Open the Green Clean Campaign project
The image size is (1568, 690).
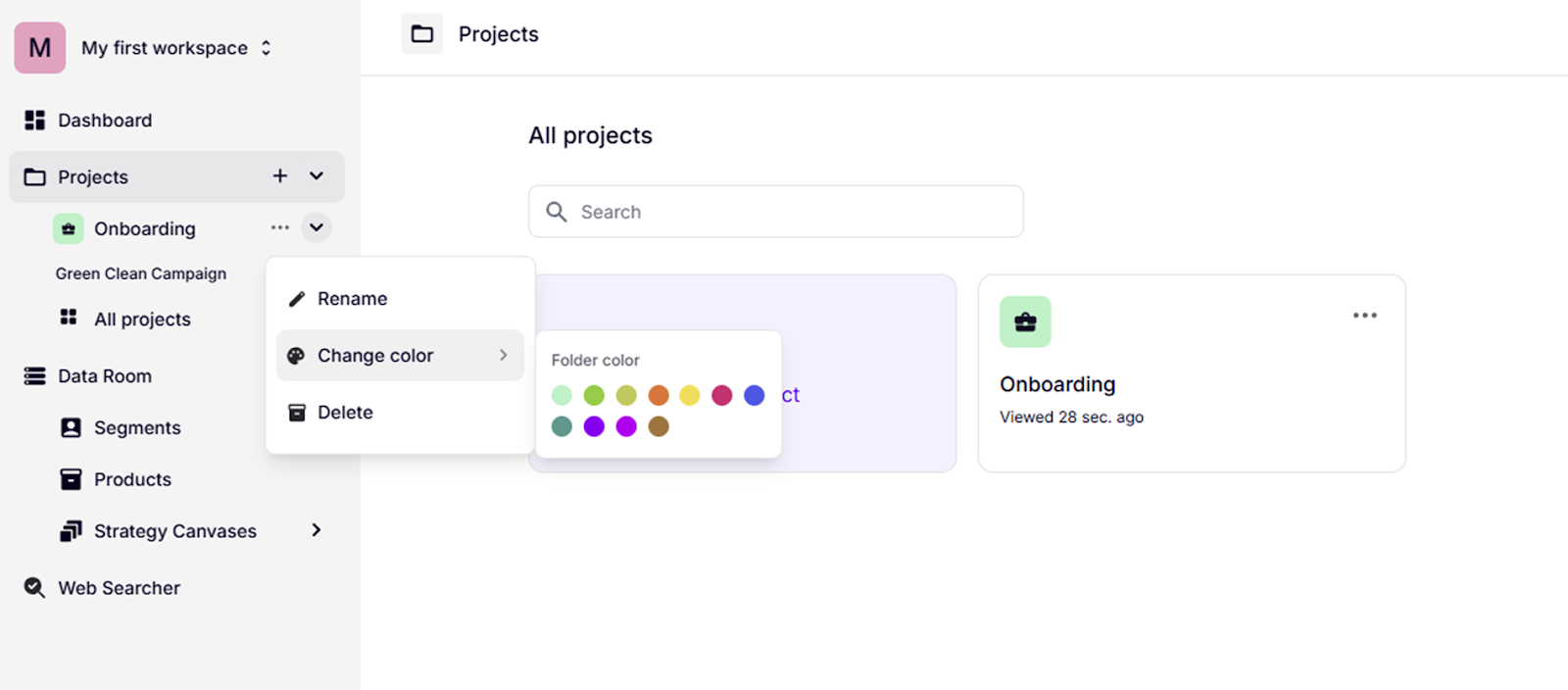(141, 273)
